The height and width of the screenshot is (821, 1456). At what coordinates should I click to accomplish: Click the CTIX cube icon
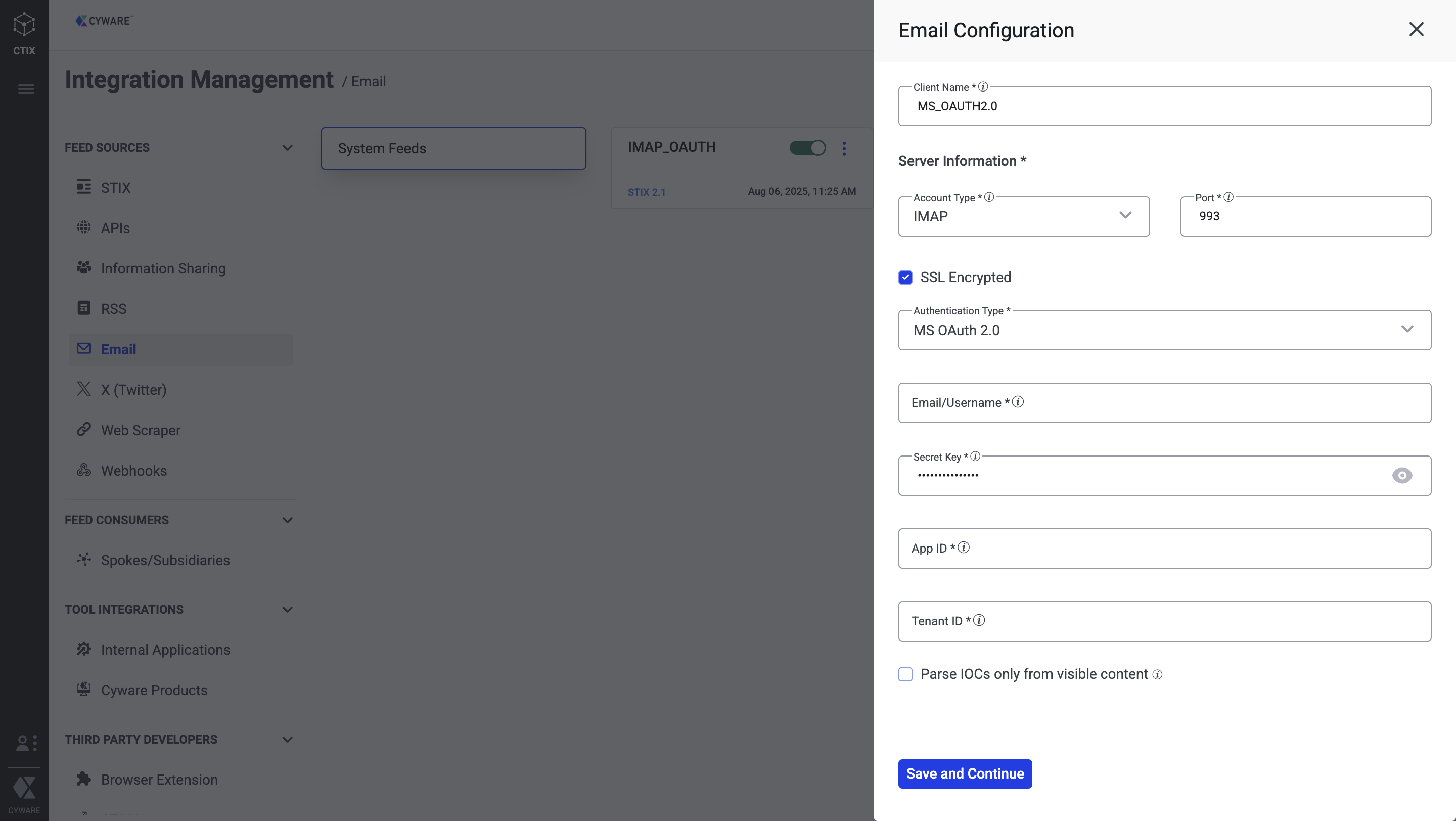tap(24, 25)
